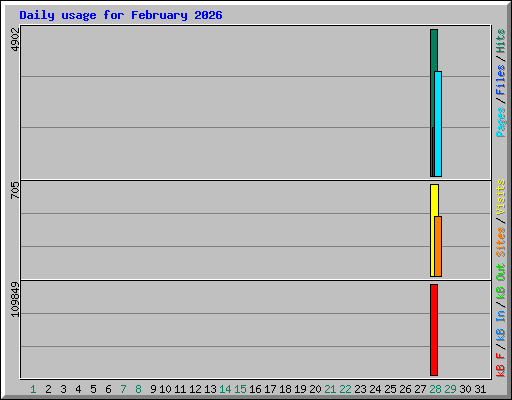Click day 11 on the x-axis

[x=180, y=389]
